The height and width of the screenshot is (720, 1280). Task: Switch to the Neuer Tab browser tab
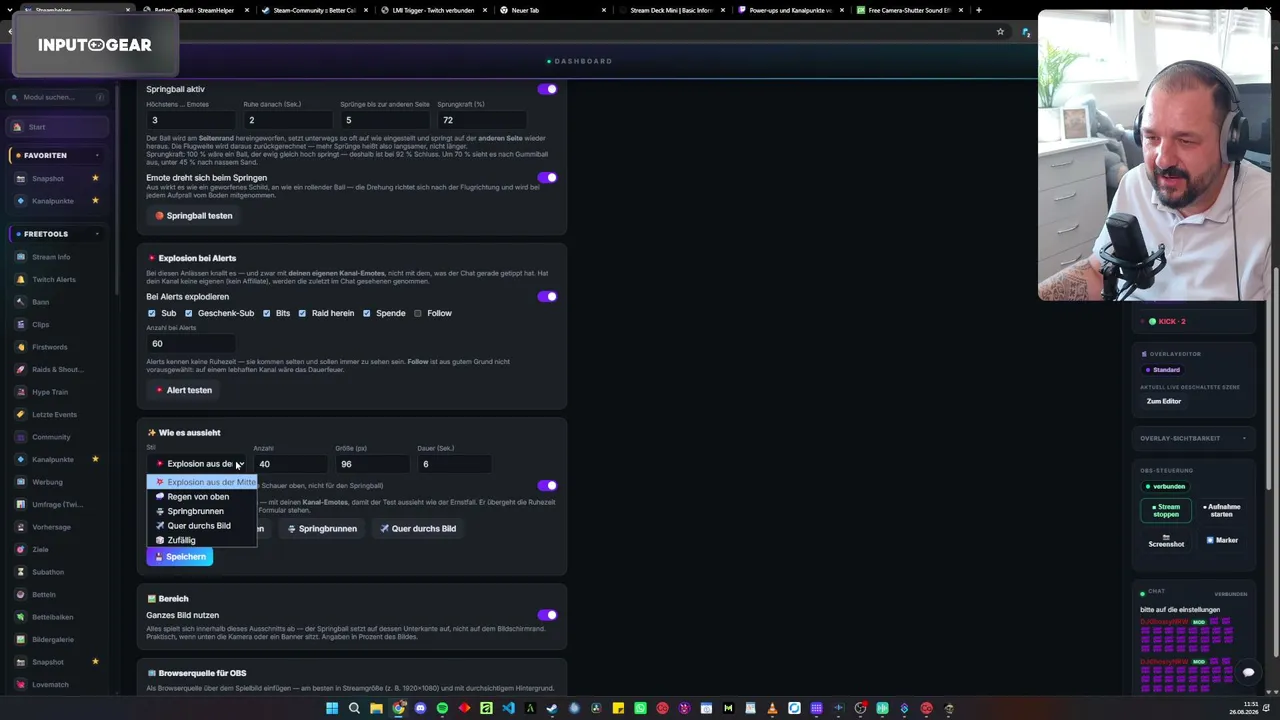click(x=550, y=10)
